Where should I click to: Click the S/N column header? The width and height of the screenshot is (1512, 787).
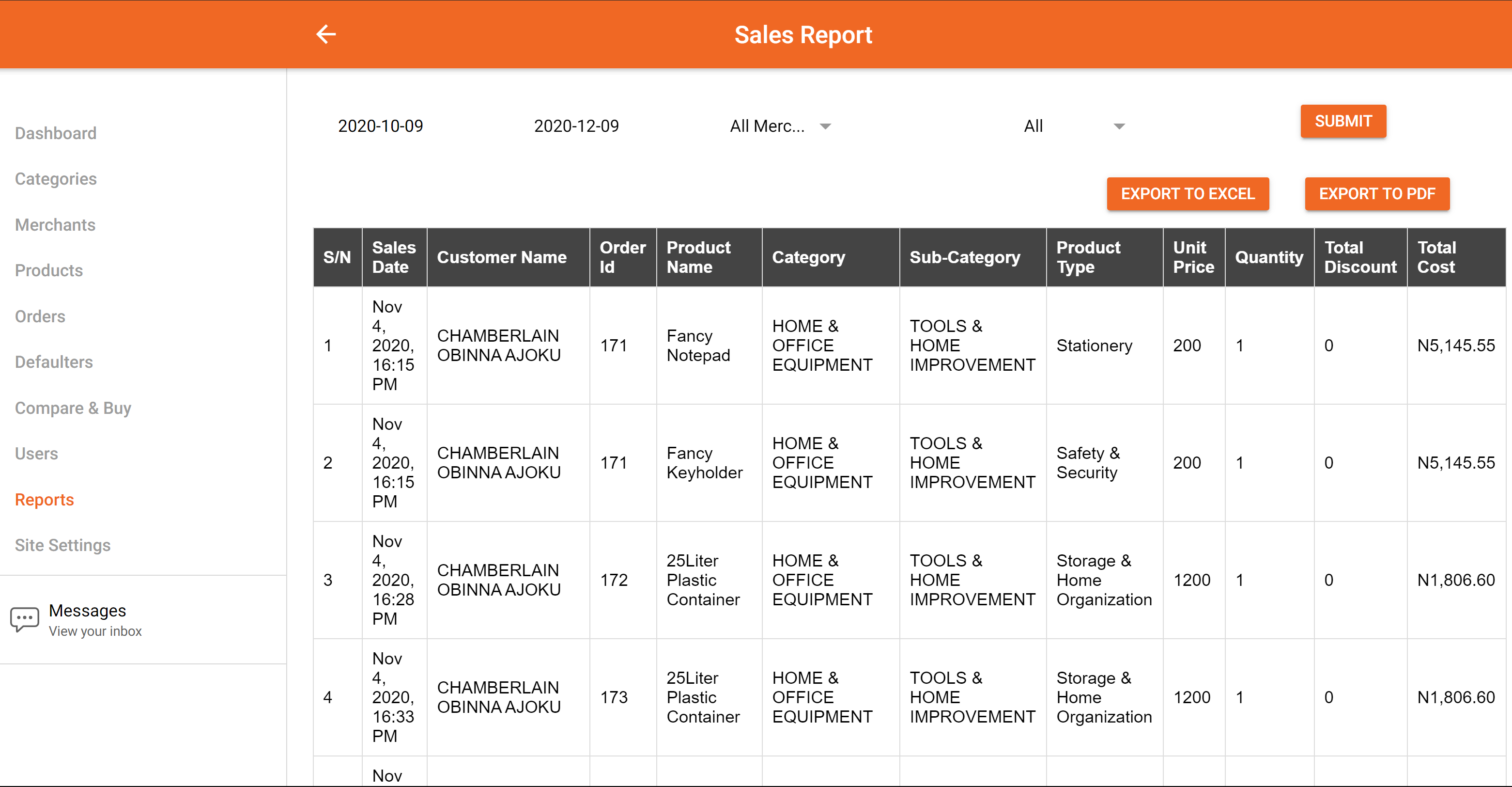[x=338, y=257]
